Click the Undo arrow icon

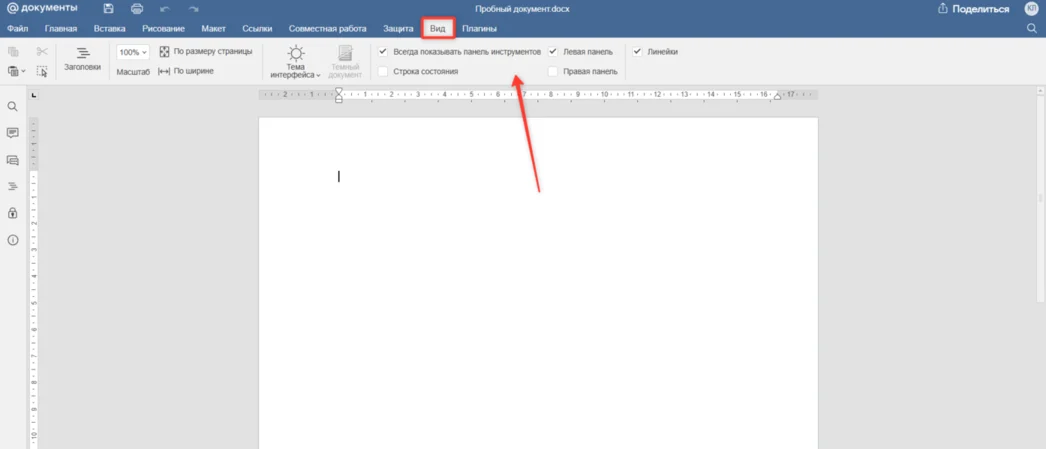click(x=165, y=9)
